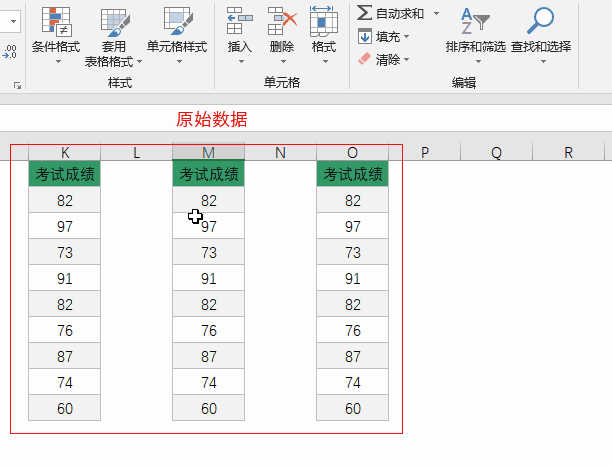This screenshot has height=466, width=612.
Task: Select cell with 87 in column K
Action: click(x=65, y=356)
